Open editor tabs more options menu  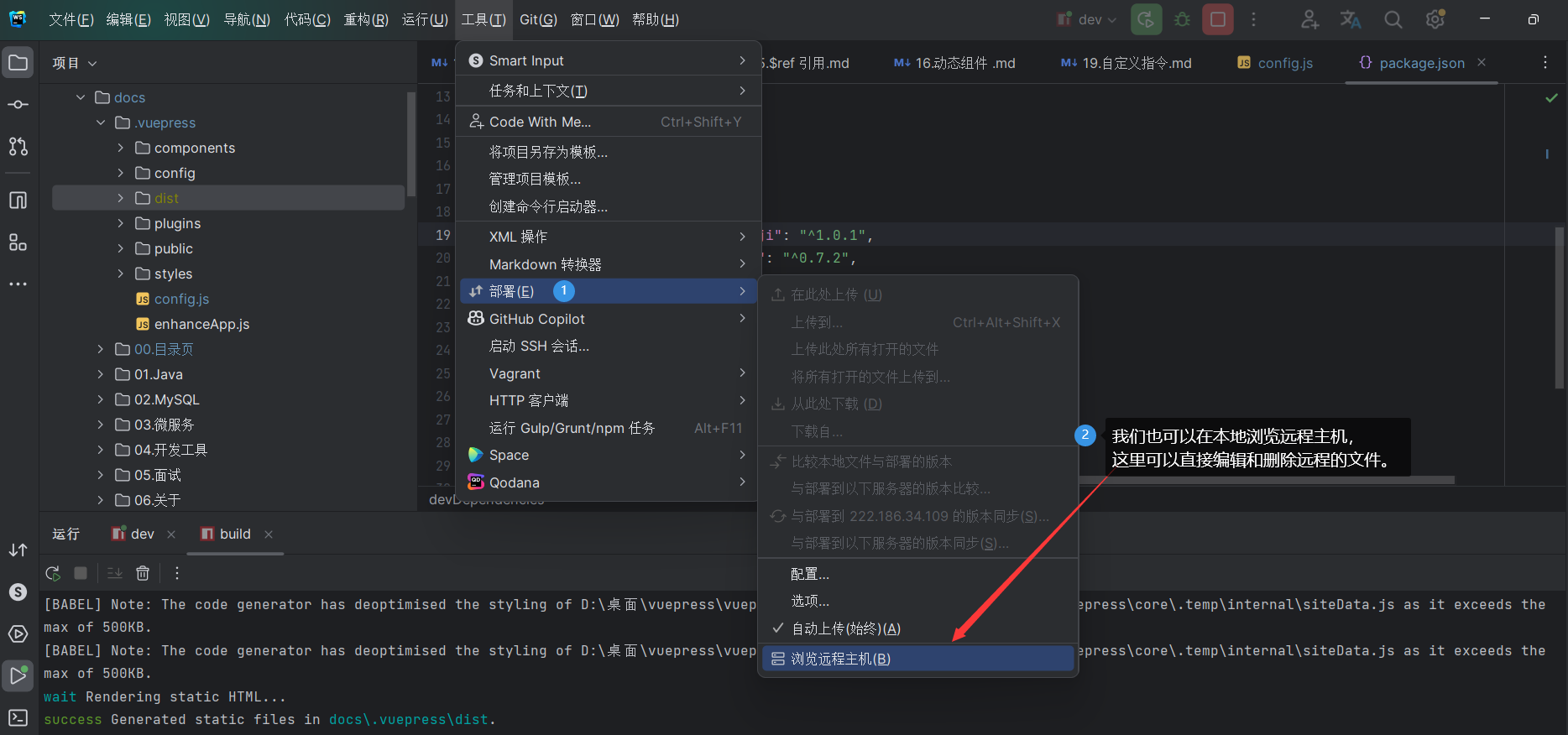[1545, 63]
